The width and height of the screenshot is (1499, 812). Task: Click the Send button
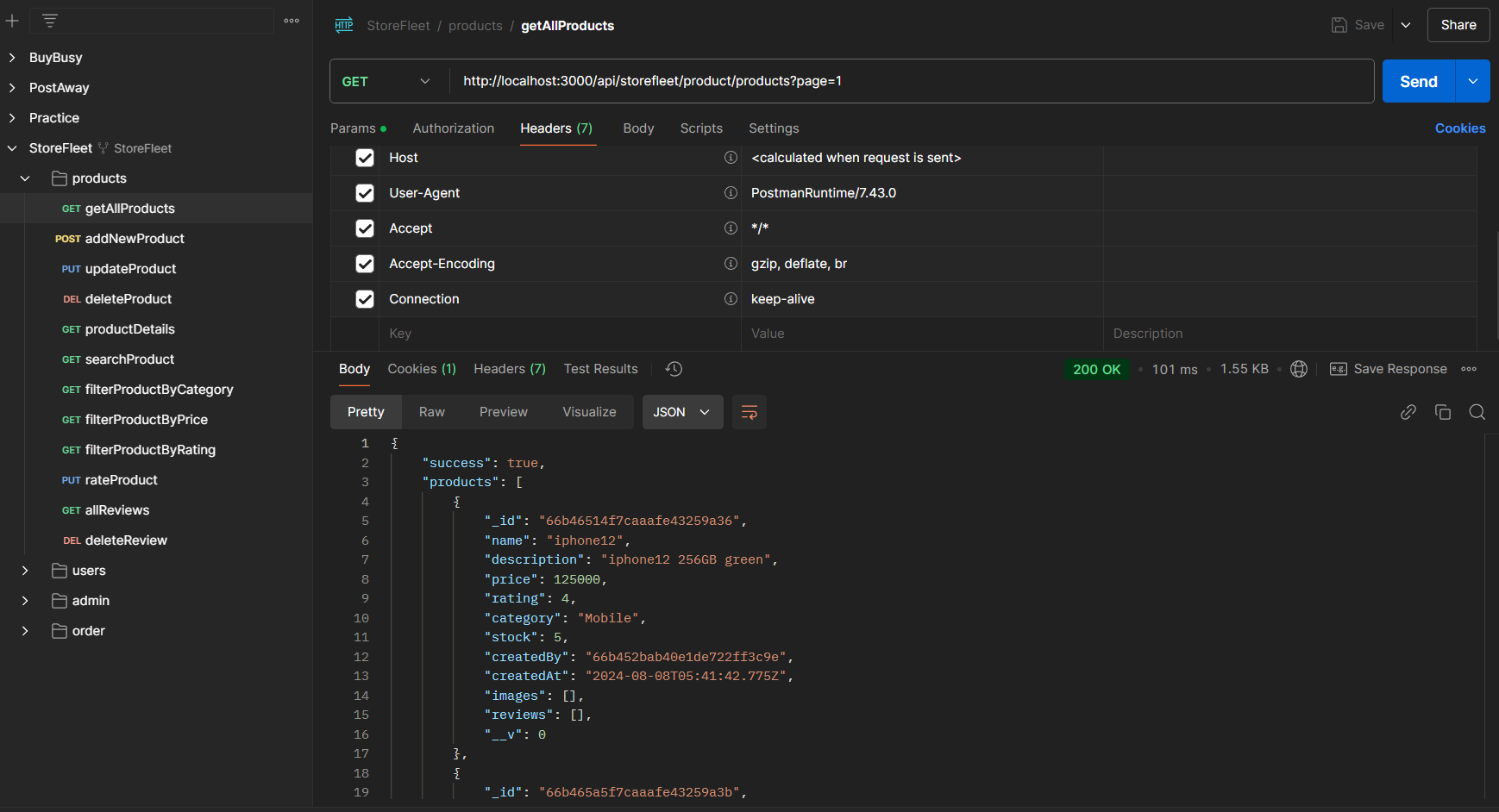[1417, 81]
